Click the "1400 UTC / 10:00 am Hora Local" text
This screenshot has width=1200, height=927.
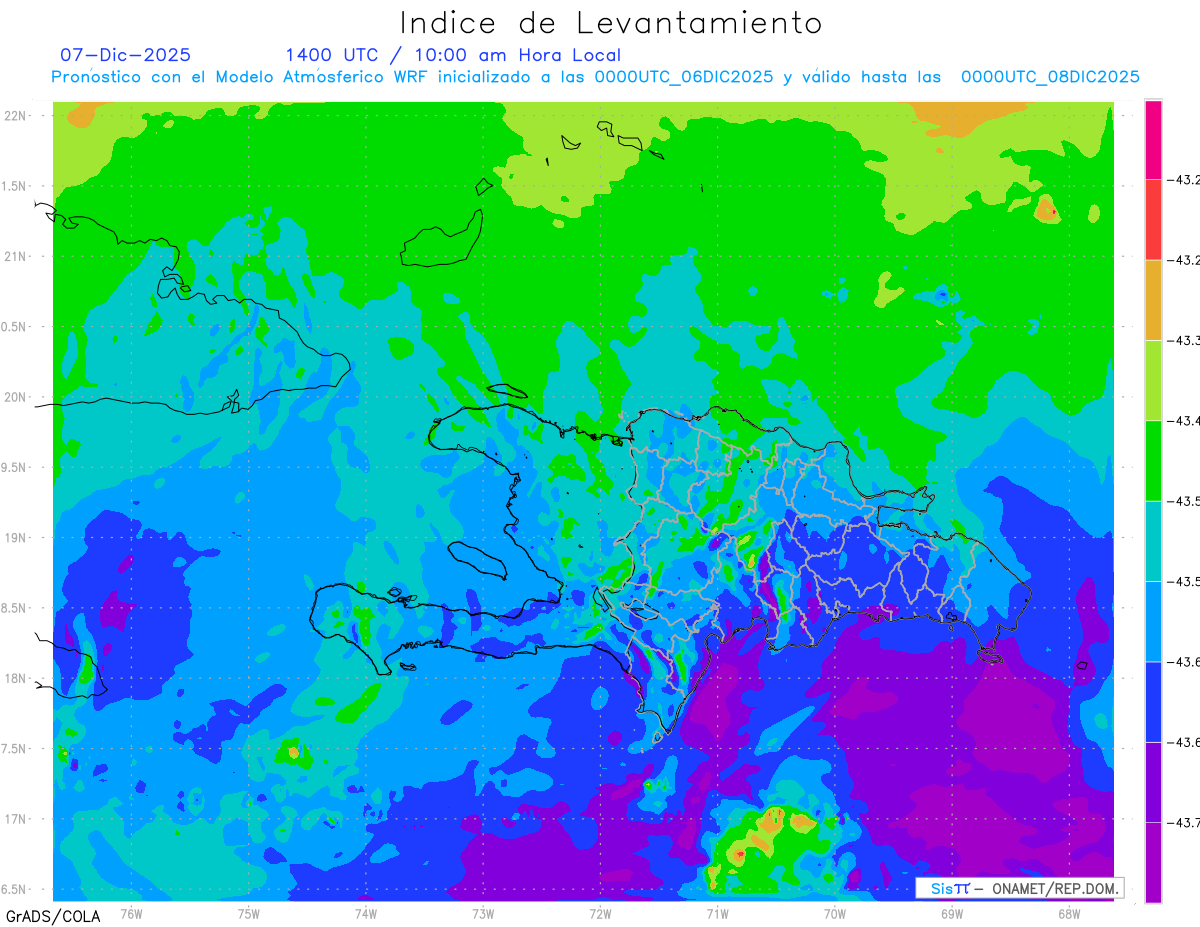pos(453,55)
